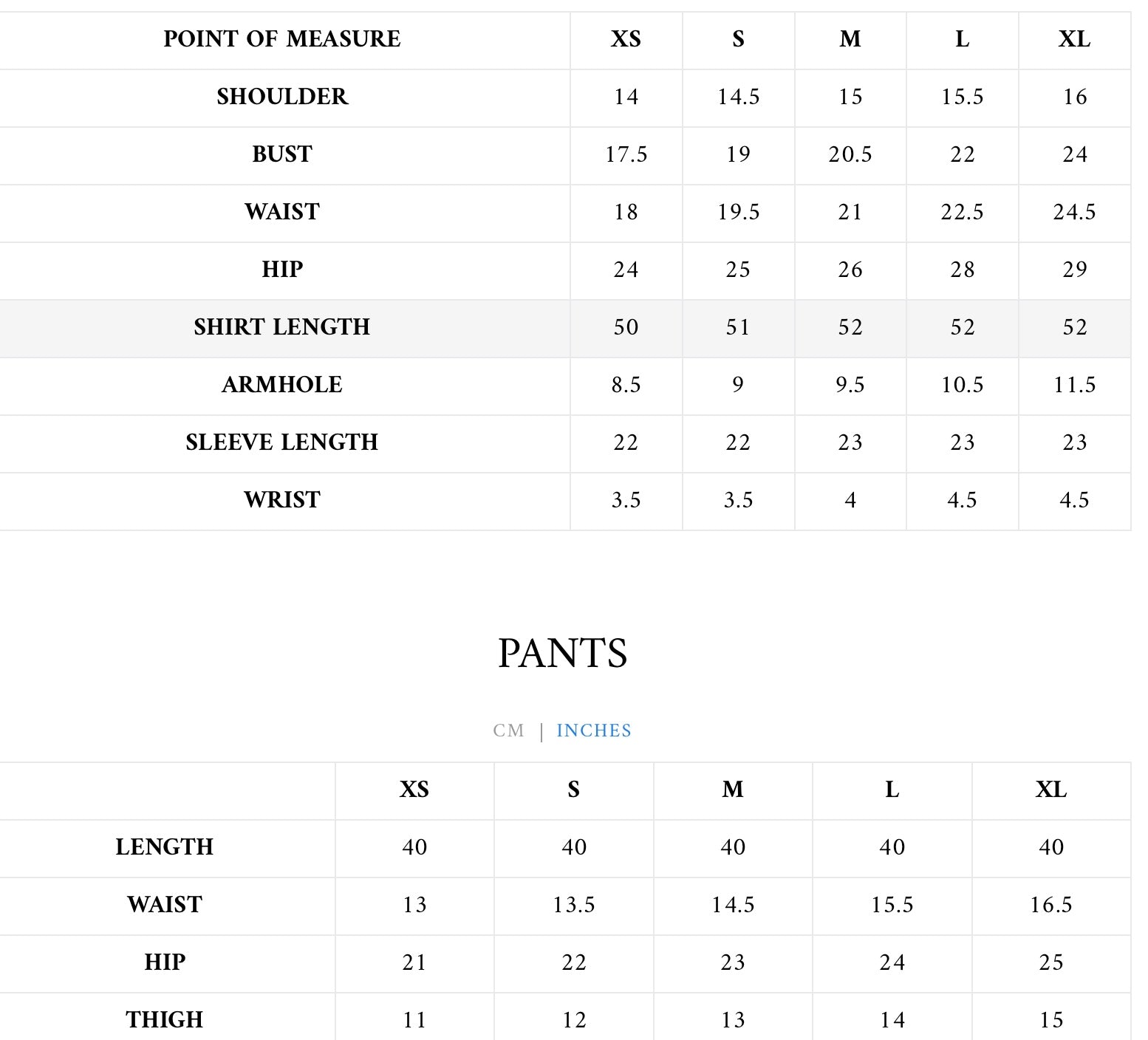Screen dimensions: 1148x1040
Task: Select the SHOULDER row label
Action: click(x=282, y=97)
